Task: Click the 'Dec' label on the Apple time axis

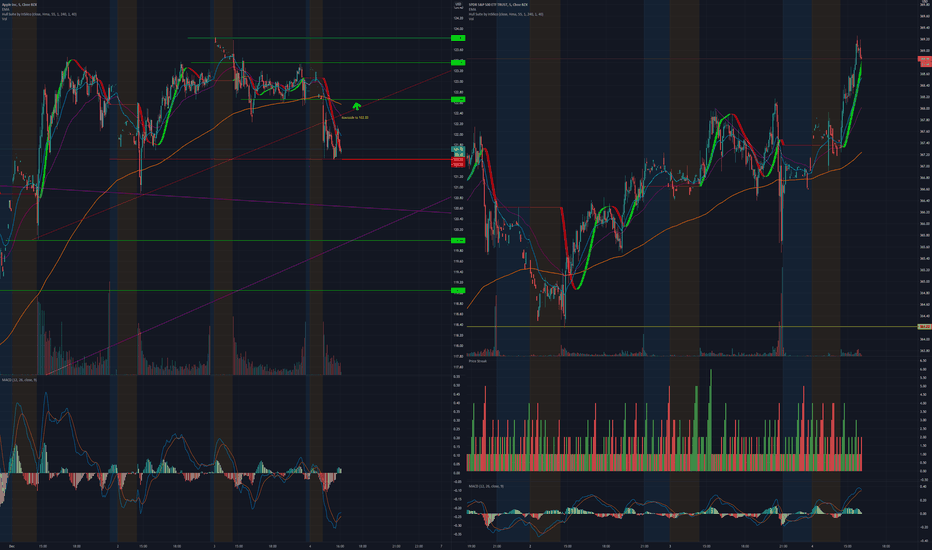Action: click(12, 546)
